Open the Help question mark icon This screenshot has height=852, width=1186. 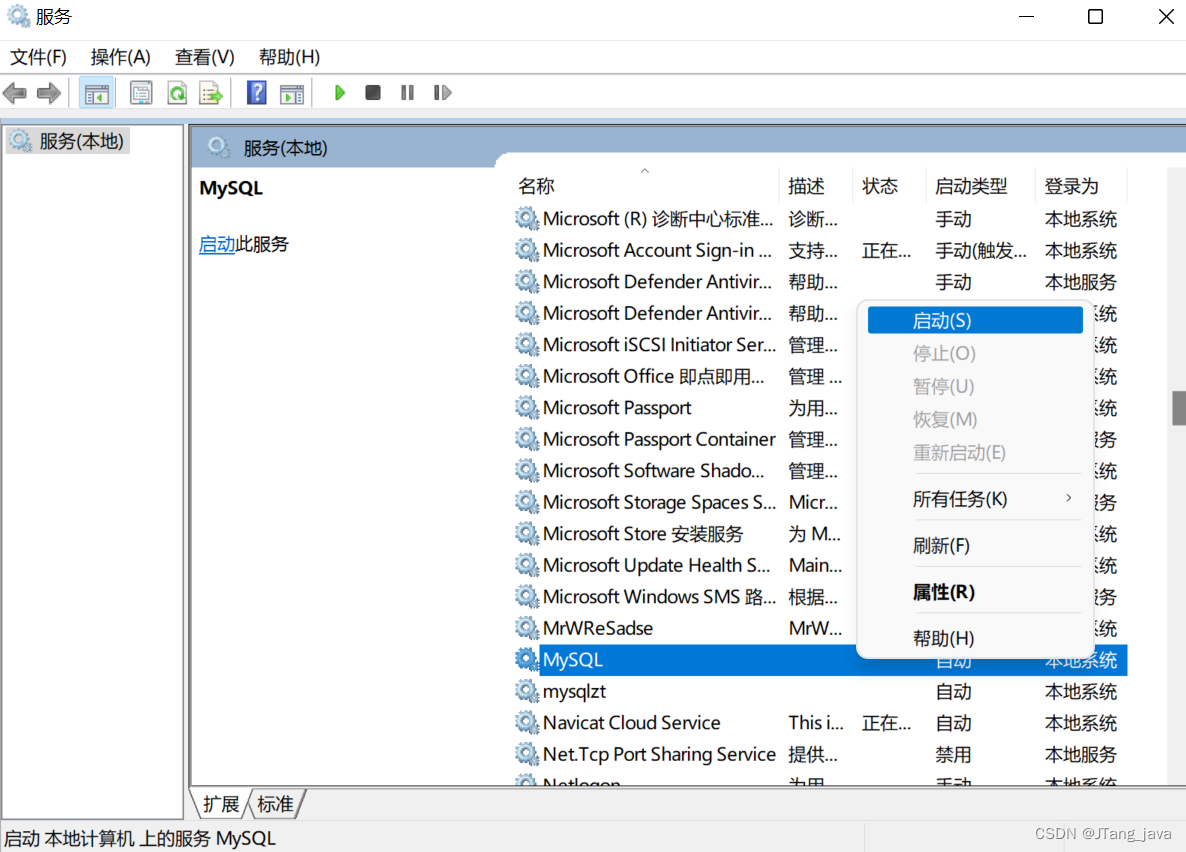tap(256, 93)
